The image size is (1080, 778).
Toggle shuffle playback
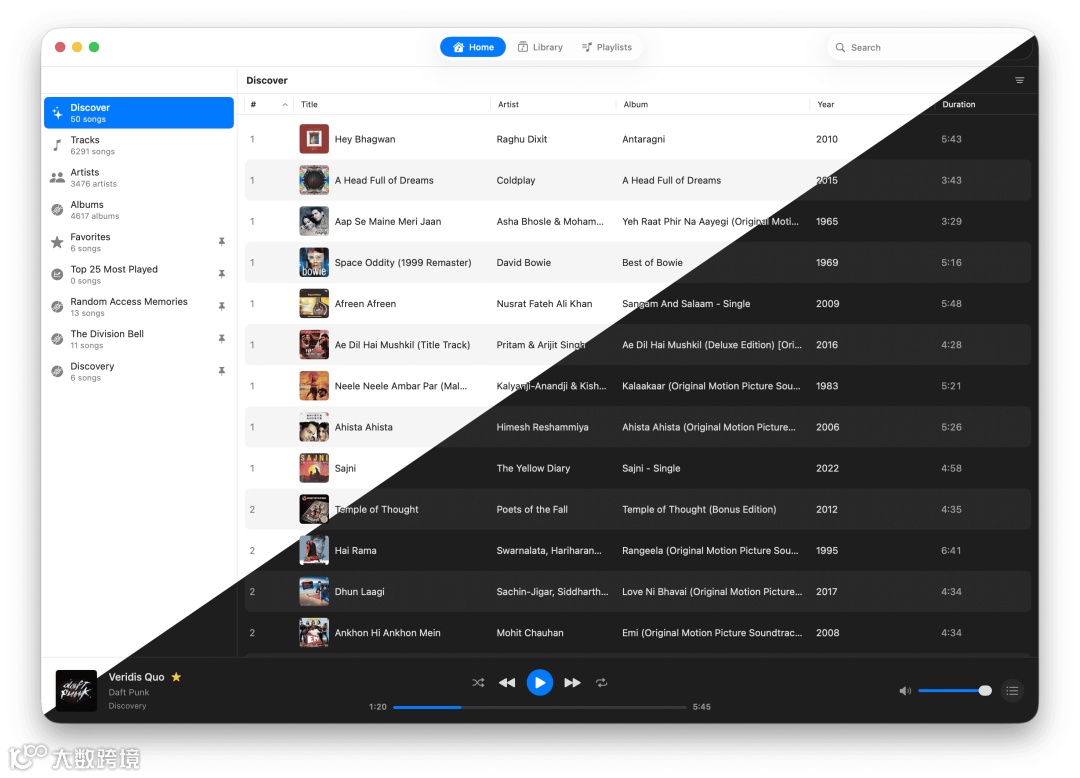click(x=478, y=682)
